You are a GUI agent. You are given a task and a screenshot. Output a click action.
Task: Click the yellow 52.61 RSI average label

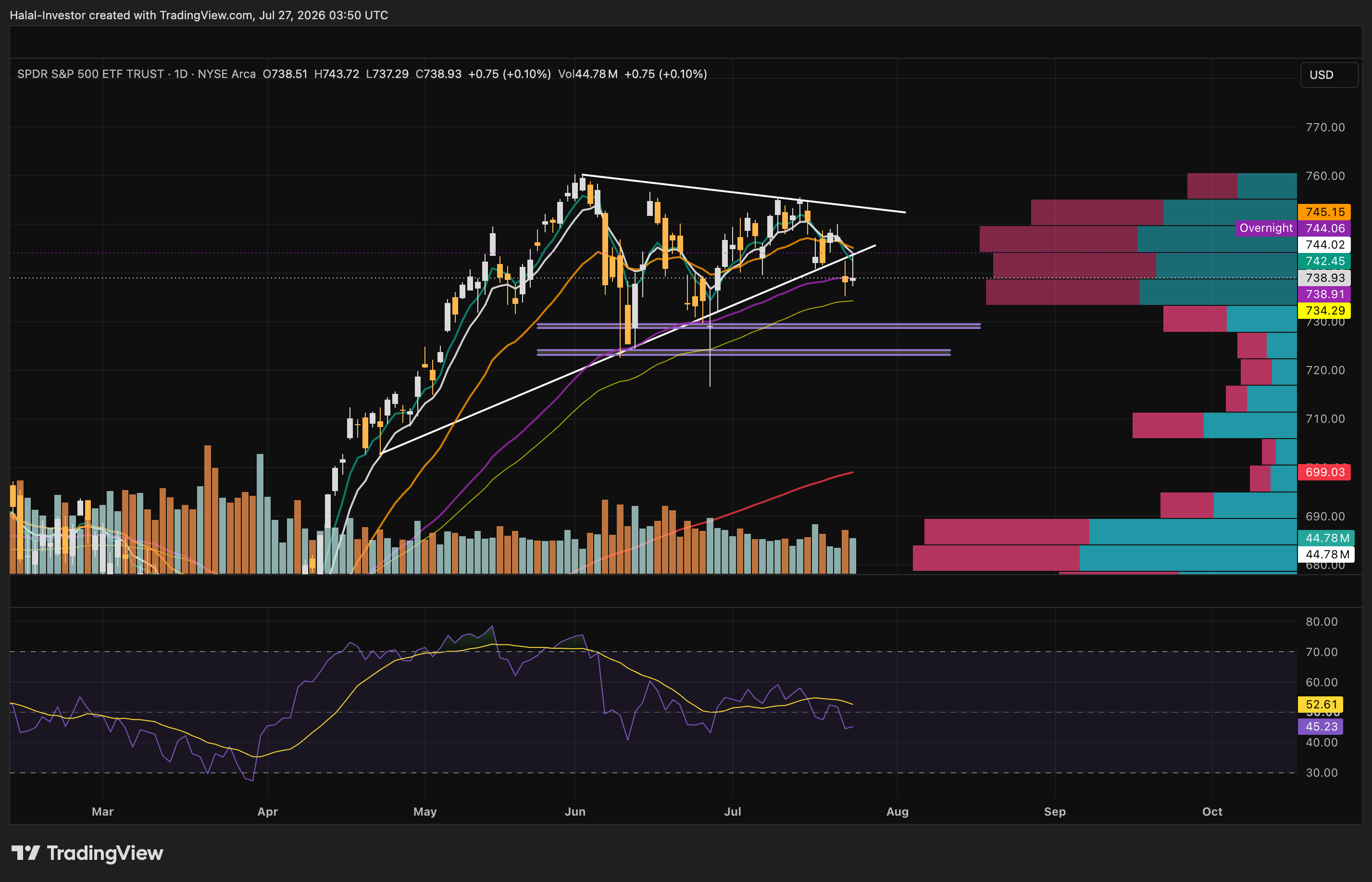tap(1321, 705)
